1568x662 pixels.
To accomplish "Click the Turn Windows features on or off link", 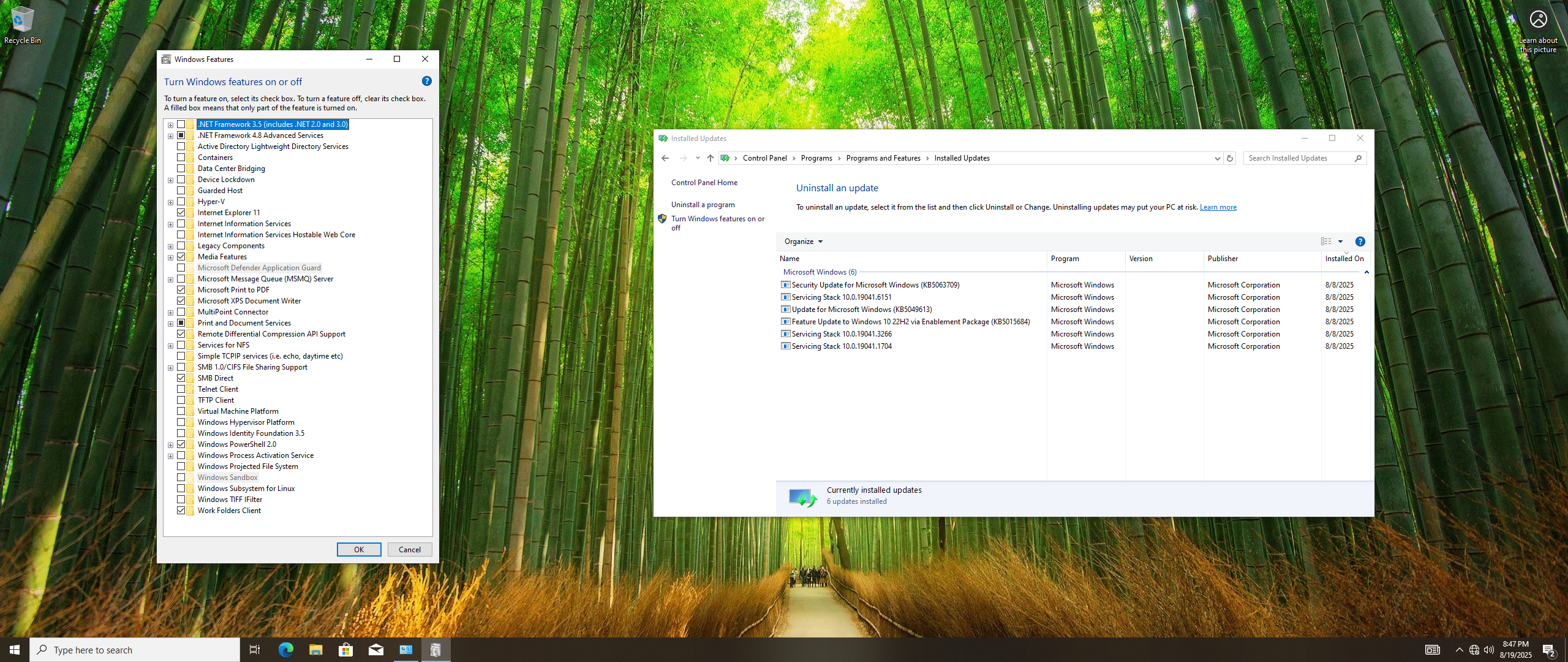I will (x=717, y=223).
